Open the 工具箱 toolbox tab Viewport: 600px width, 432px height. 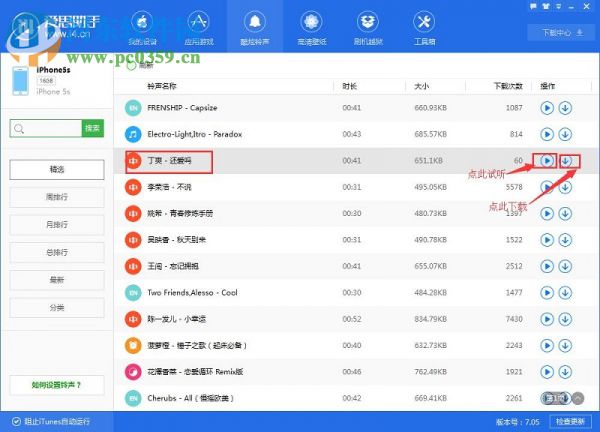(424, 28)
